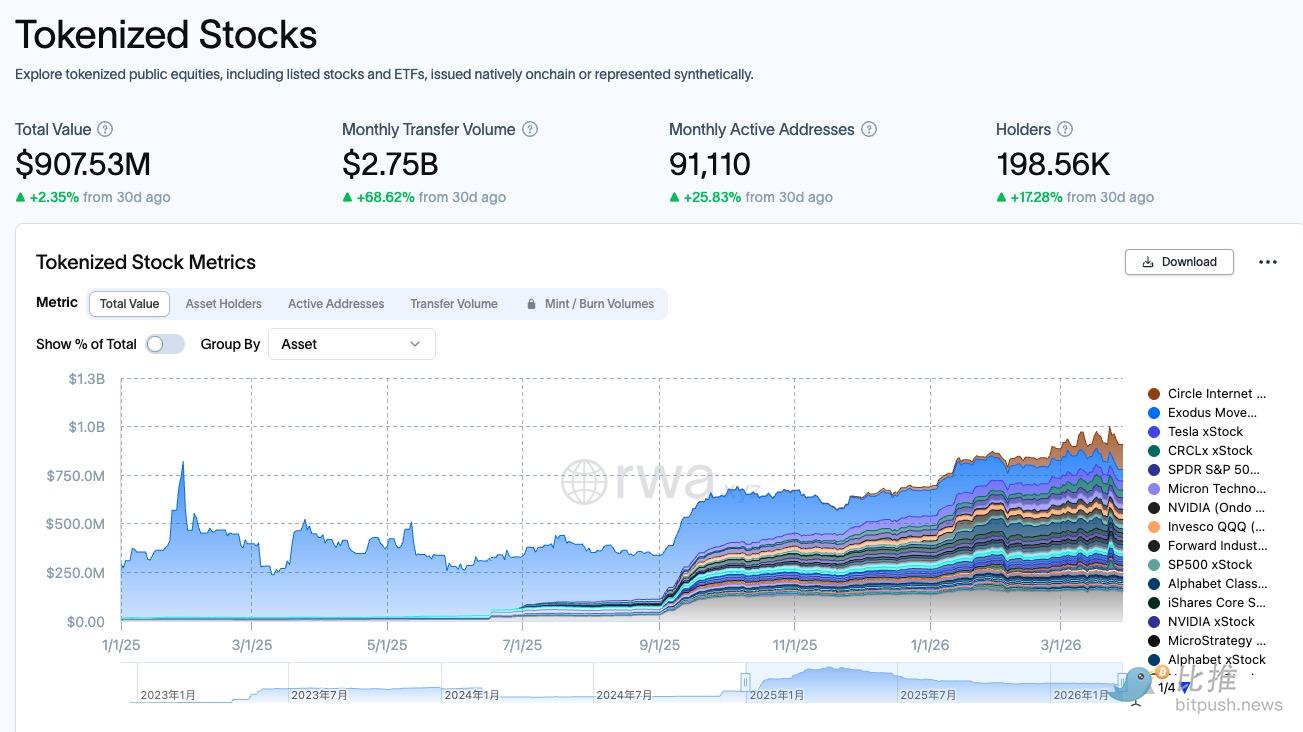This screenshot has width=1303, height=732.
Task: Open the three-dots more options menu
Action: tap(1268, 262)
